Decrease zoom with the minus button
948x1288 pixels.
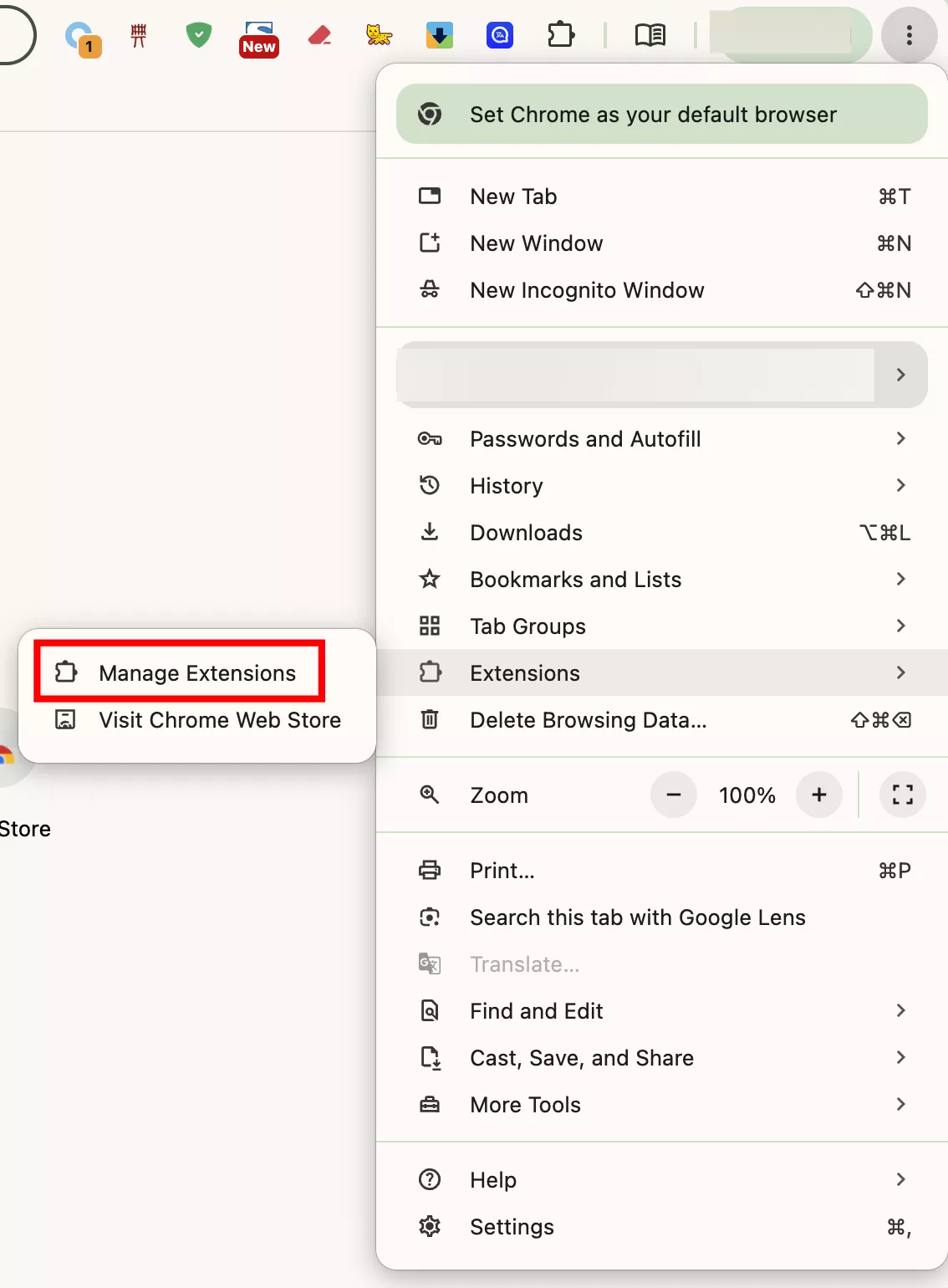(673, 795)
